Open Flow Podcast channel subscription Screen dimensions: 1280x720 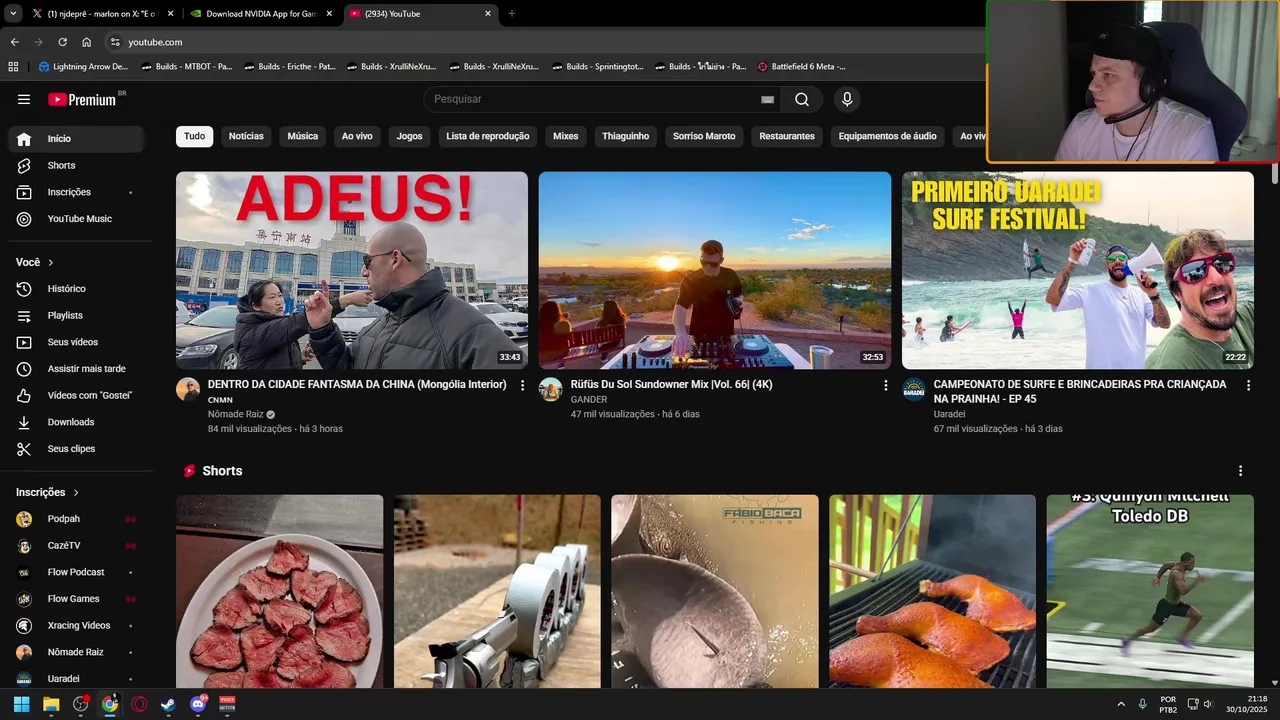(76, 572)
